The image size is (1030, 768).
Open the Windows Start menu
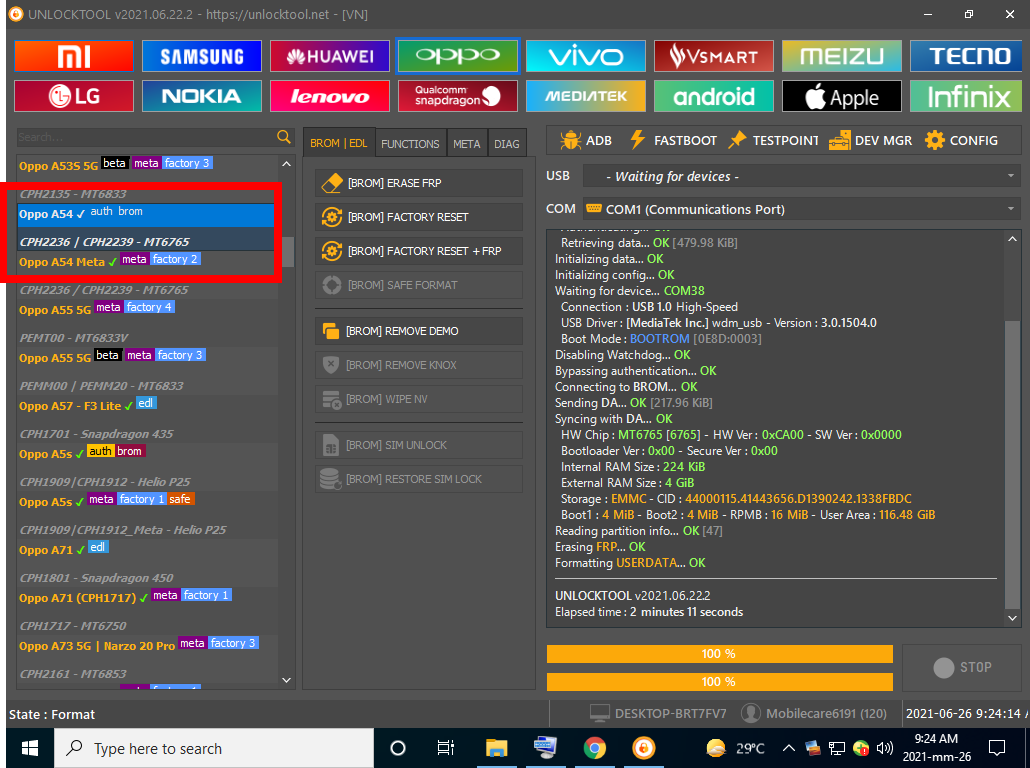30,748
